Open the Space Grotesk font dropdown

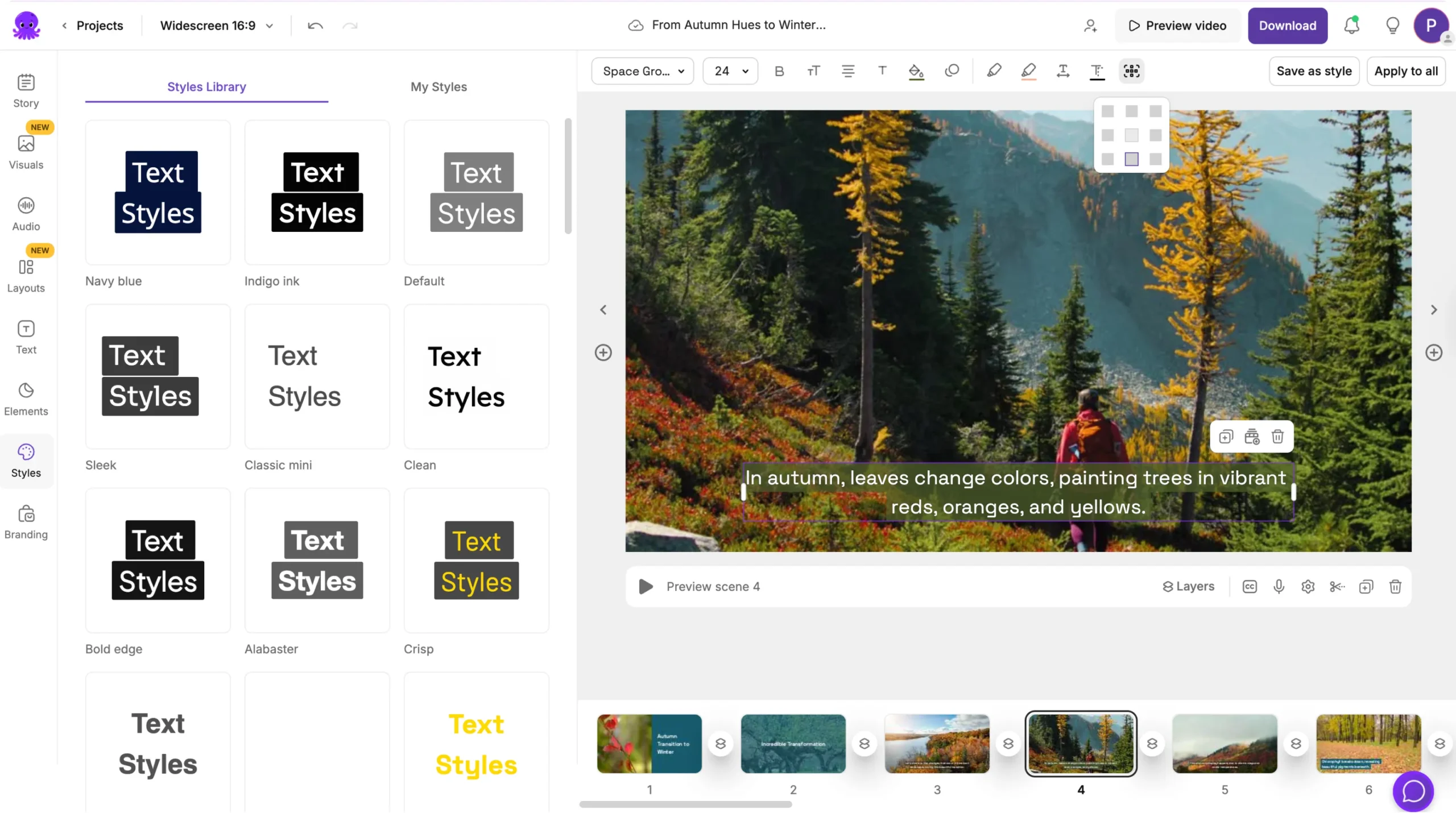pos(642,71)
